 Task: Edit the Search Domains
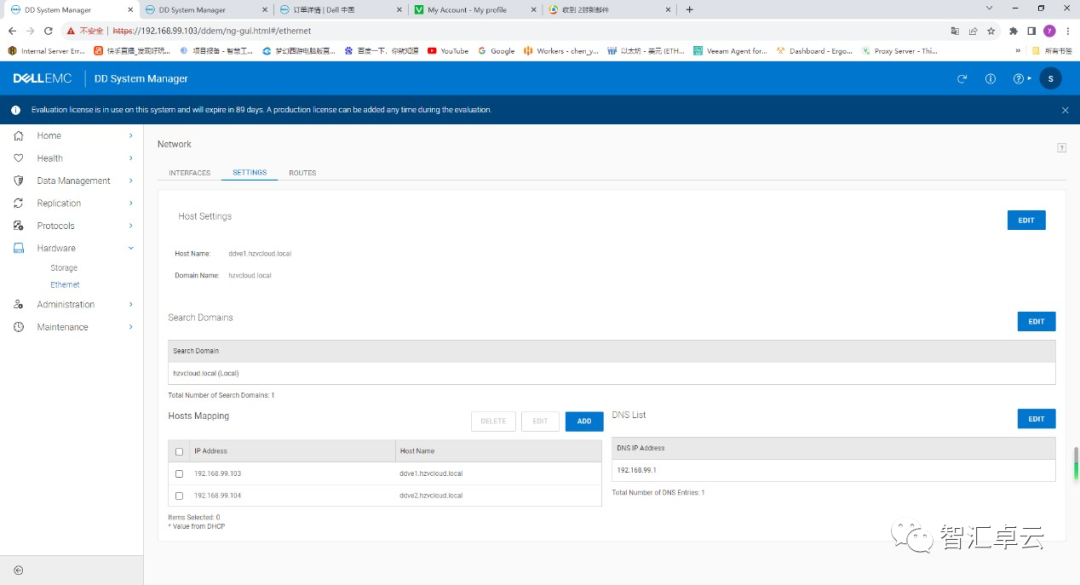[x=1036, y=322]
